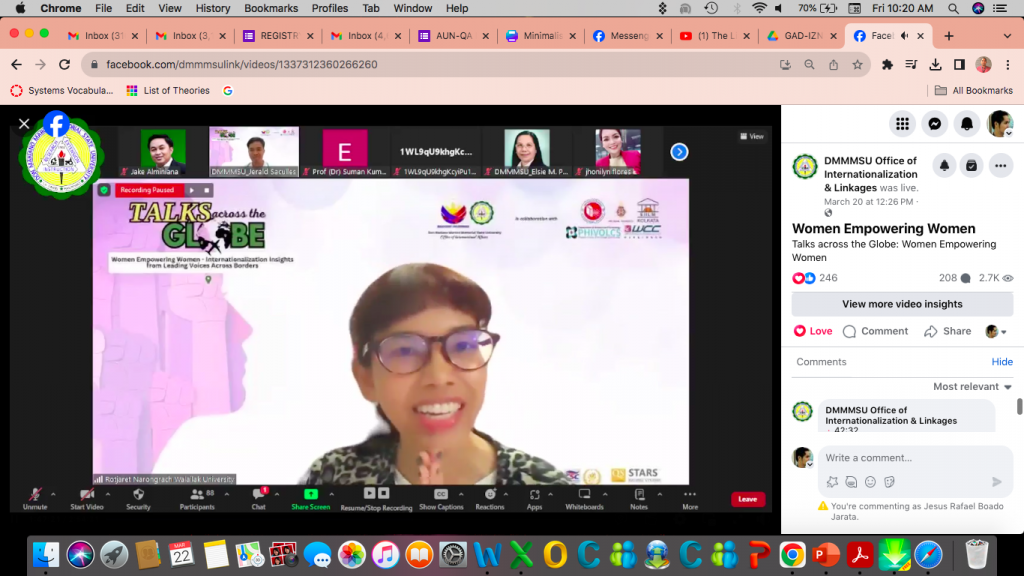The height and width of the screenshot is (576, 1024).
Task: Hide the comments section
Action: [x=1002, y=362]
